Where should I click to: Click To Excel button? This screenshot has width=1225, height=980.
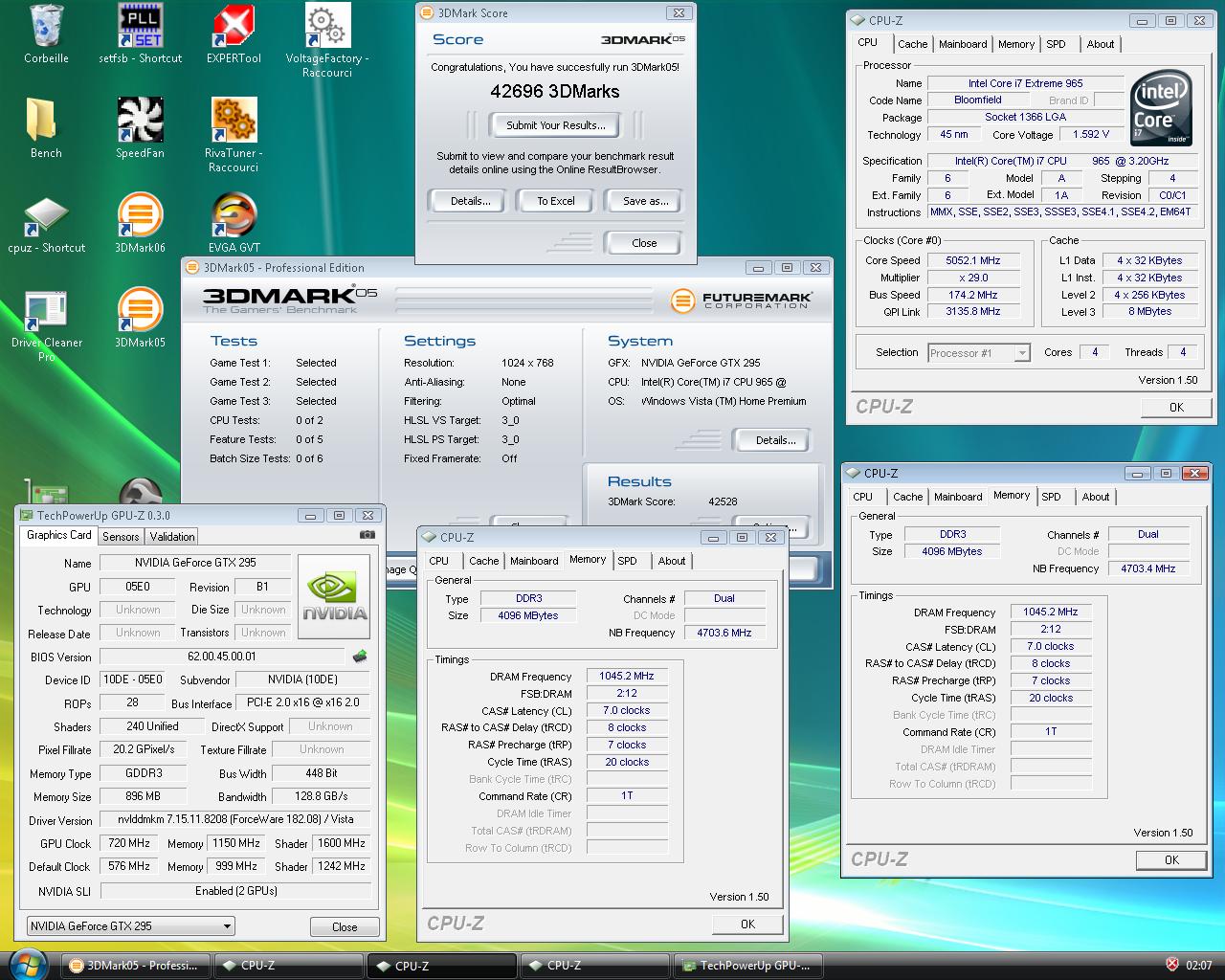555,201
